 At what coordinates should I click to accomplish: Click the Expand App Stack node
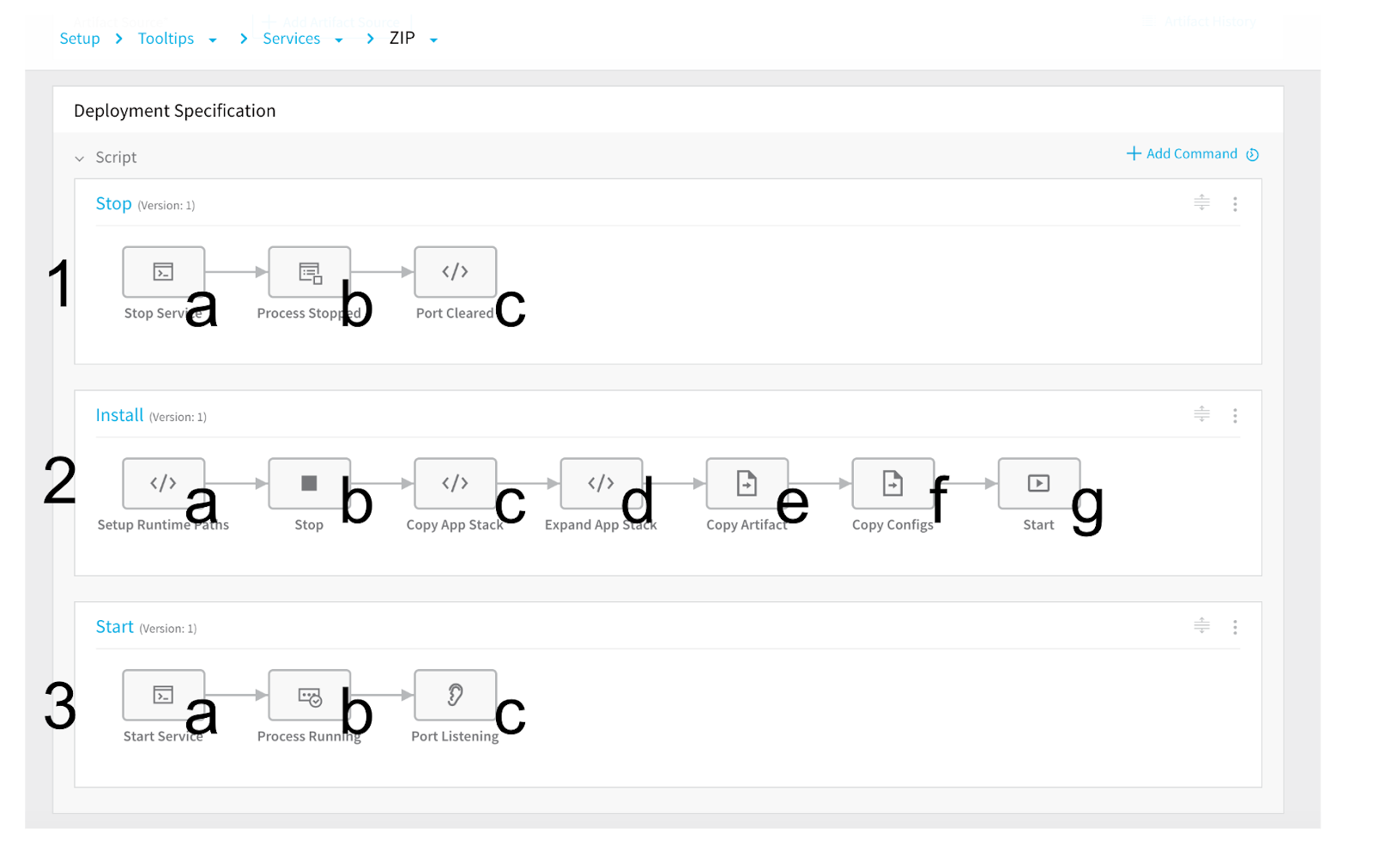[x=601, y=484]
